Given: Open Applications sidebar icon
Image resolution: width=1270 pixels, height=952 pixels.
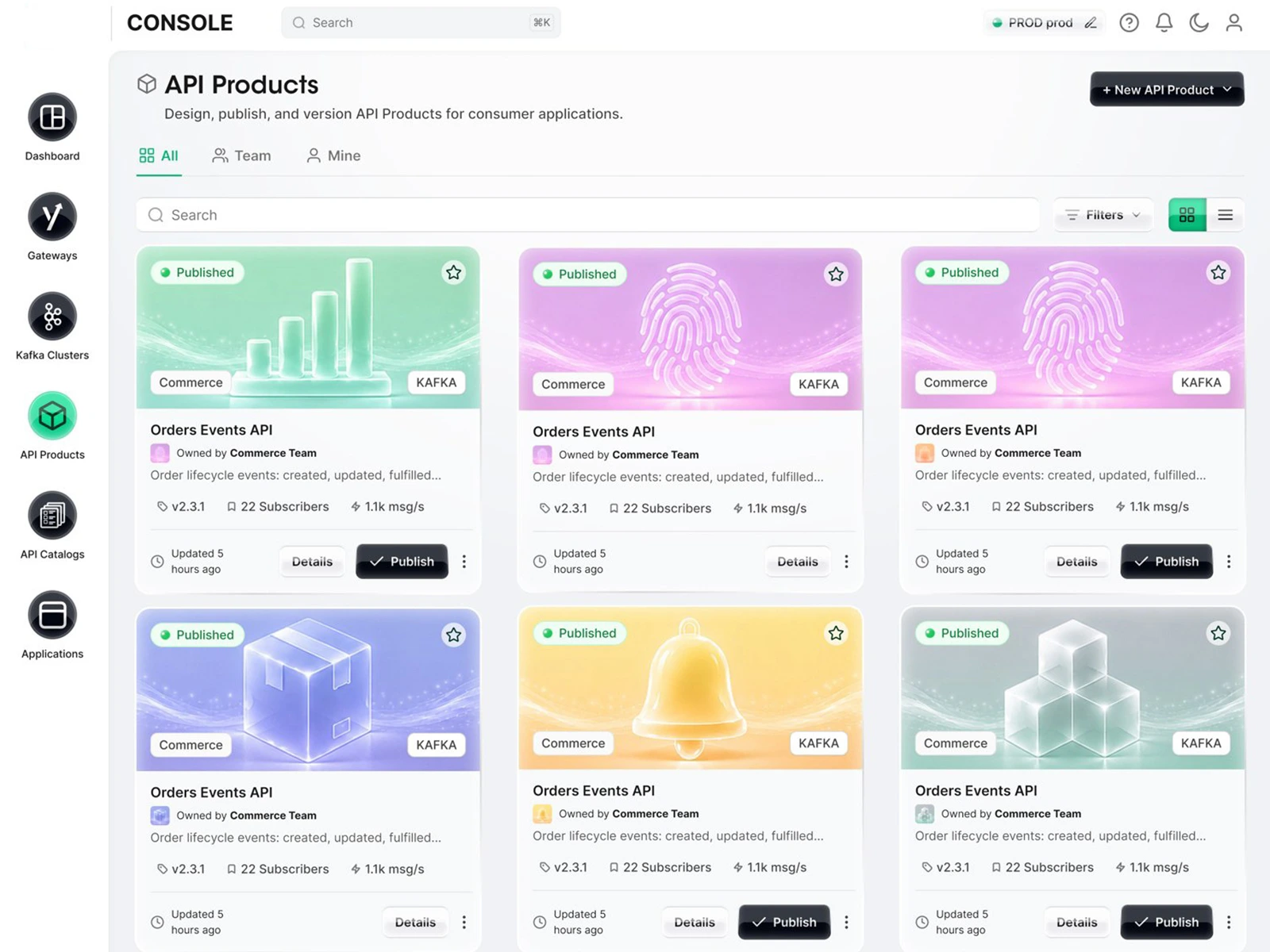Looking at the screenshot, I should 52,615.
